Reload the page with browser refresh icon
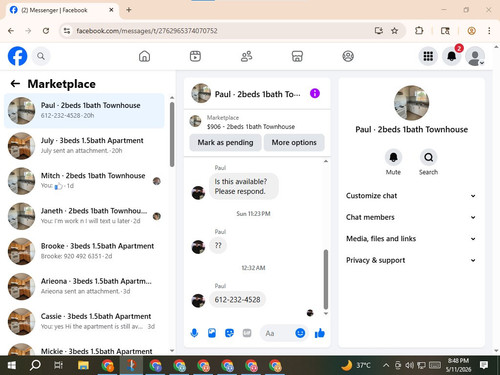This screenshot has height=375, width=500. pos(46,31)
